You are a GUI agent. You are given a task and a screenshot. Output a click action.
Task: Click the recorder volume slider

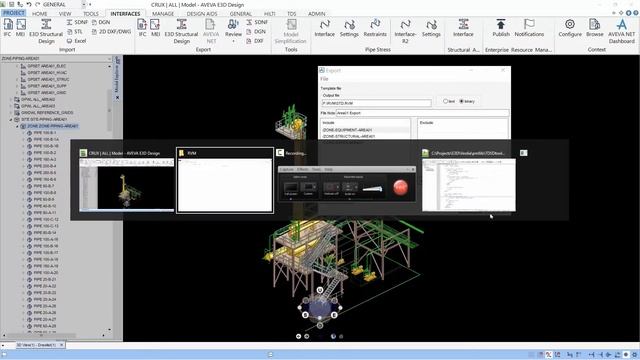coord(372,189)
